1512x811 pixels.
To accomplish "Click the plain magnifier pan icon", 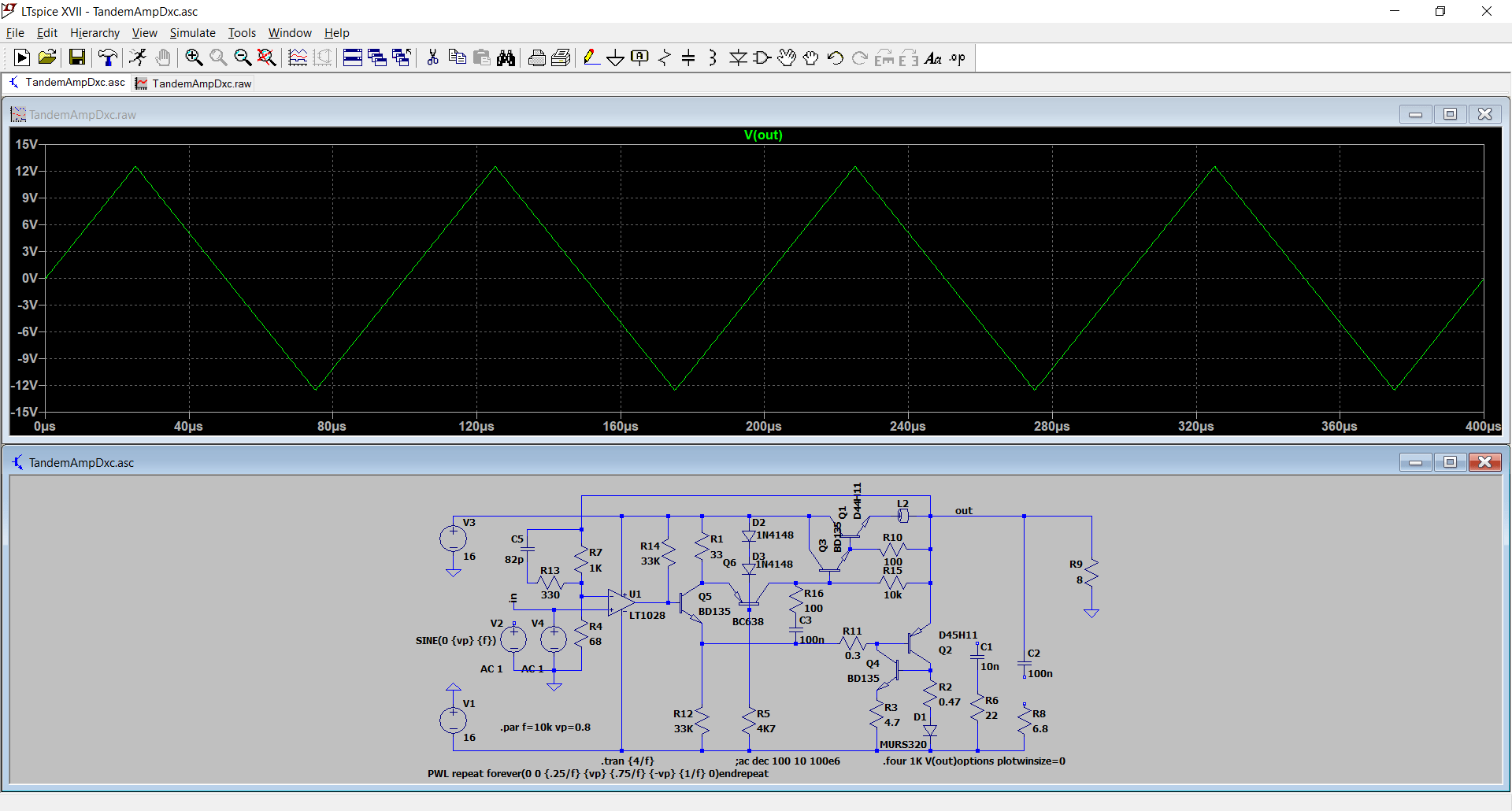I will [218, 57].
